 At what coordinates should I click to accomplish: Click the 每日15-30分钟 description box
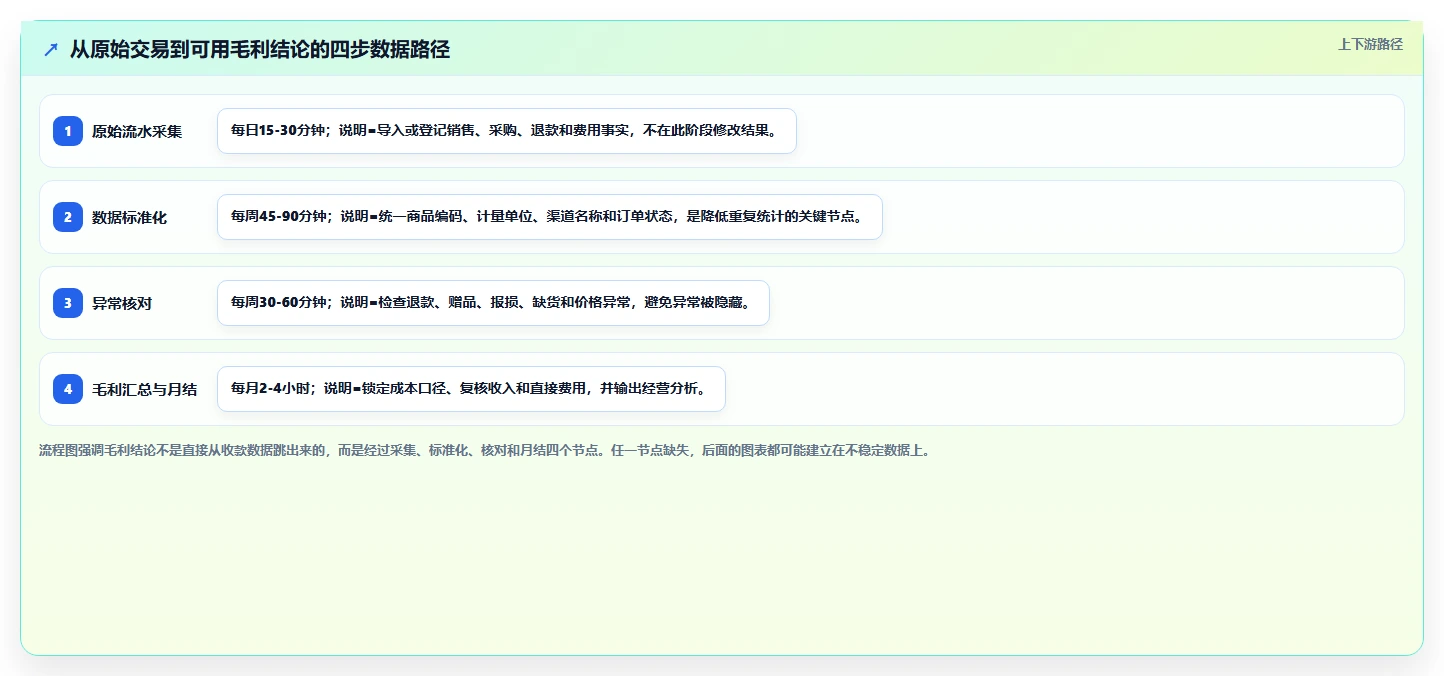pos(507,131)
